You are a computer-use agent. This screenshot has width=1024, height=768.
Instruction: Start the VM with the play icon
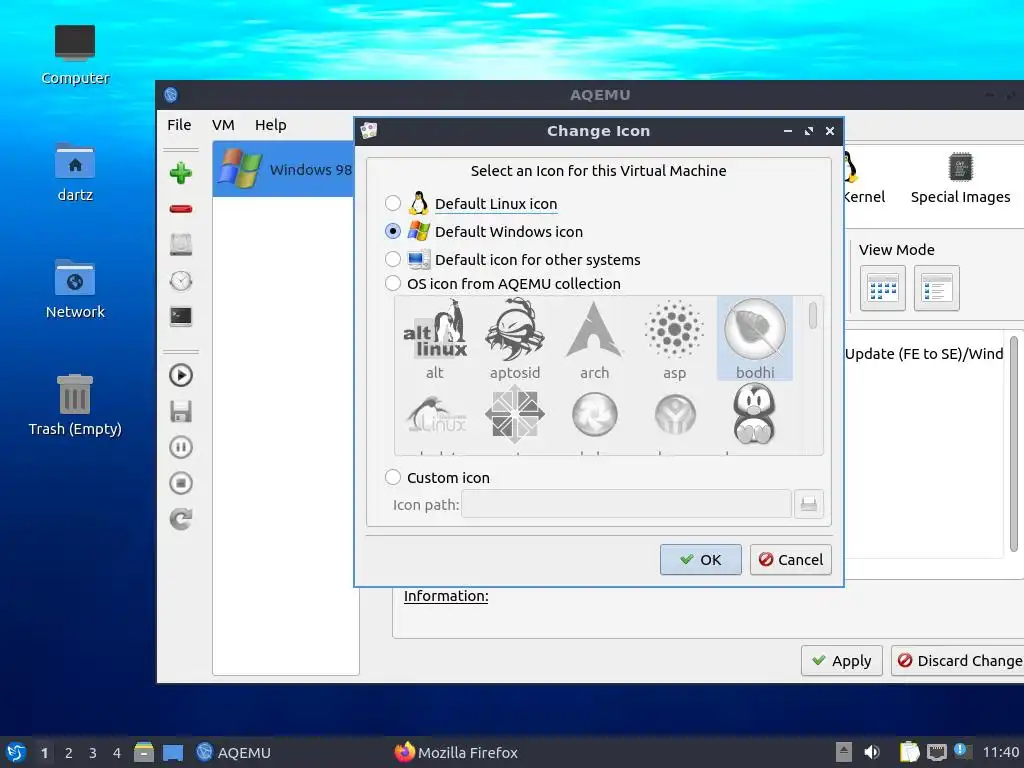(181, 376)
